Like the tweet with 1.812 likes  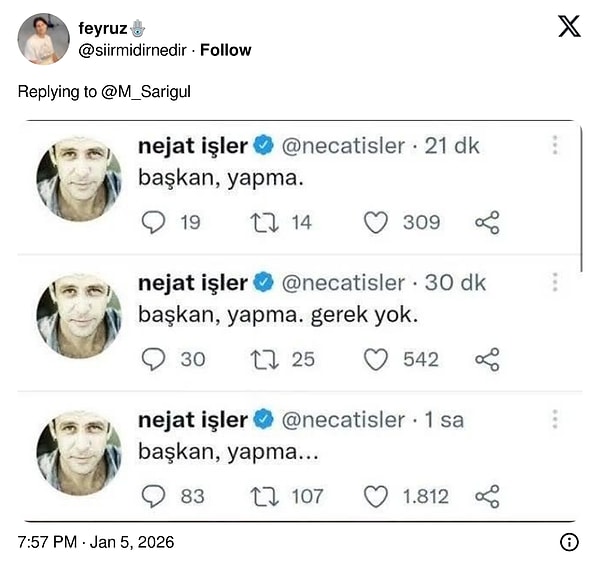[x=376, y=496]
